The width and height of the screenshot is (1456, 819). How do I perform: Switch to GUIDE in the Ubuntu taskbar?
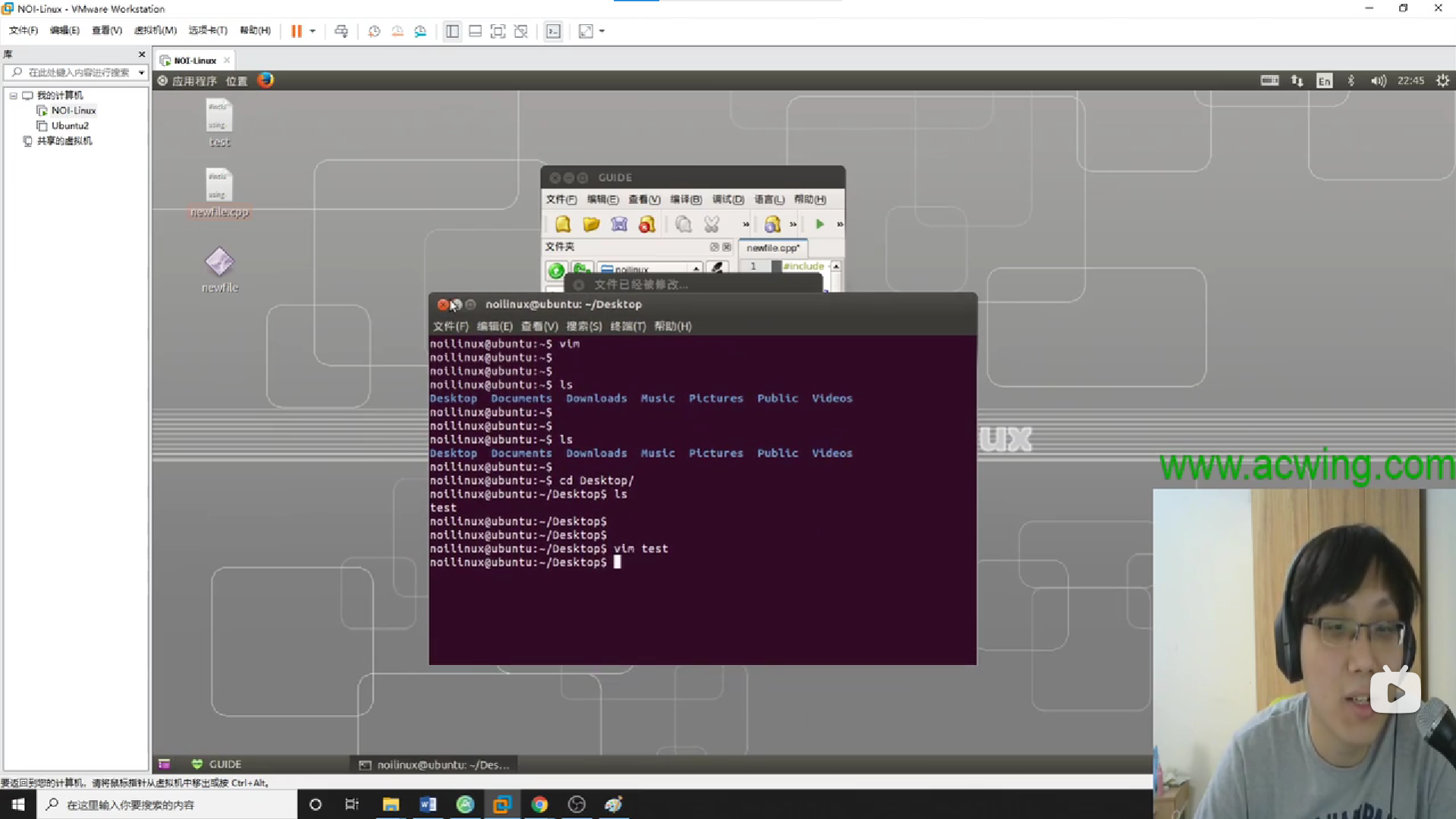pyautogui.click(x=217, y=764)
